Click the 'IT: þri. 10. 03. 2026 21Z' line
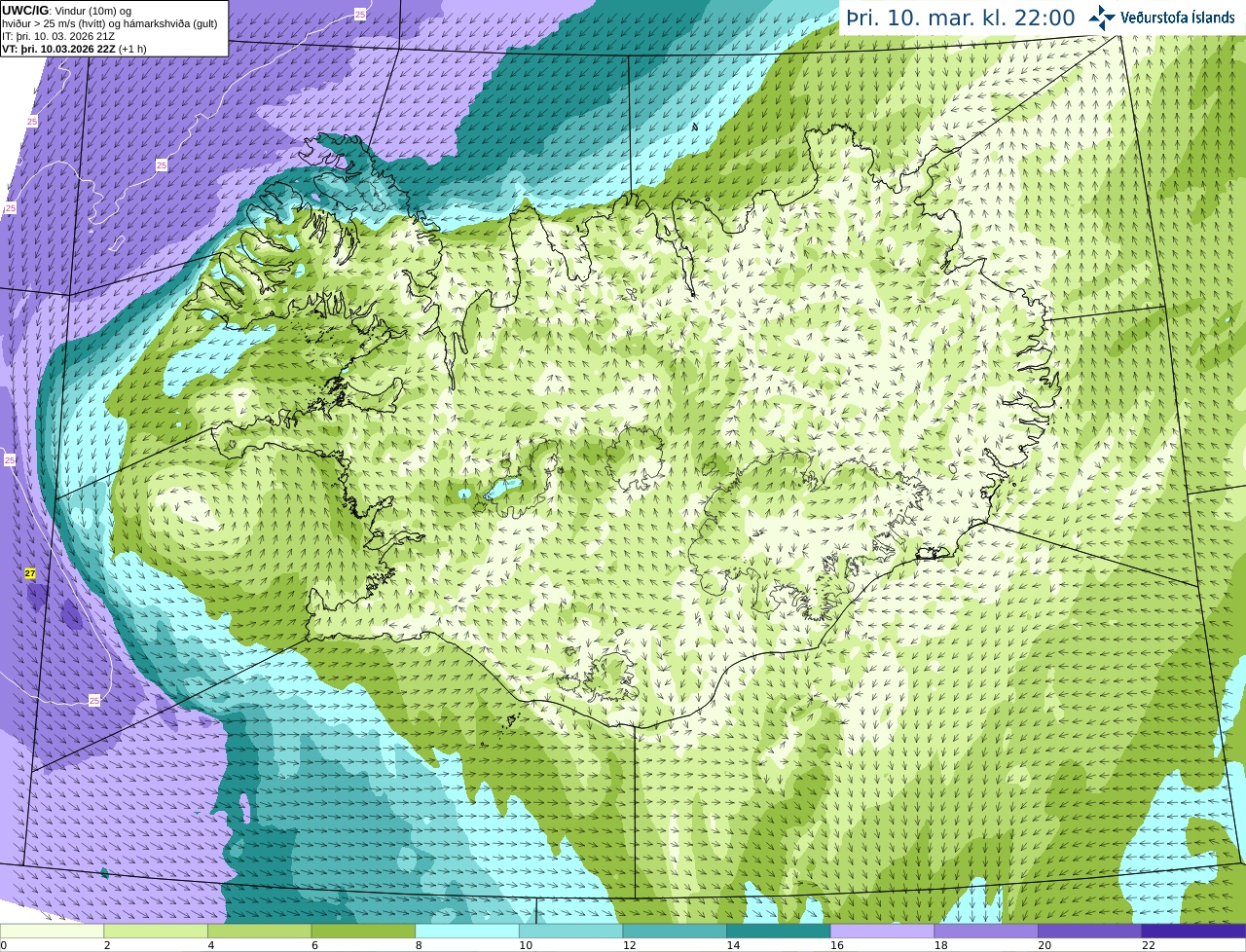 [58, 36]
